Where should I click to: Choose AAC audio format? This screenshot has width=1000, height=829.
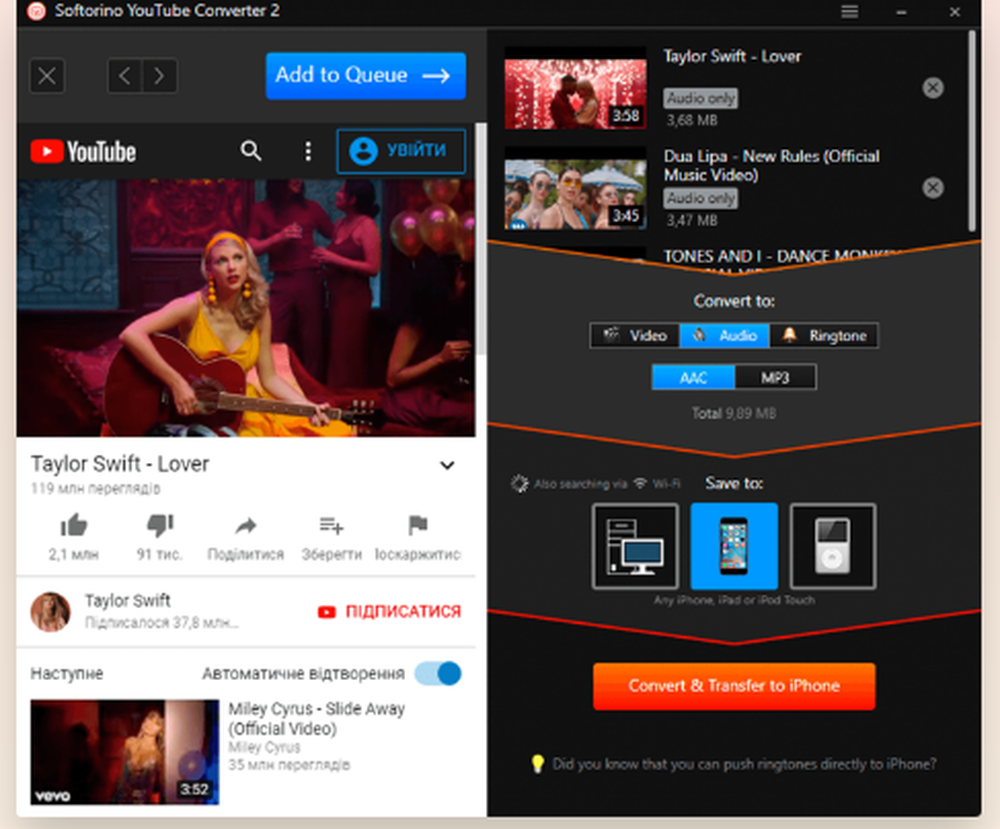pyautogui.click(x=693, y=378)
